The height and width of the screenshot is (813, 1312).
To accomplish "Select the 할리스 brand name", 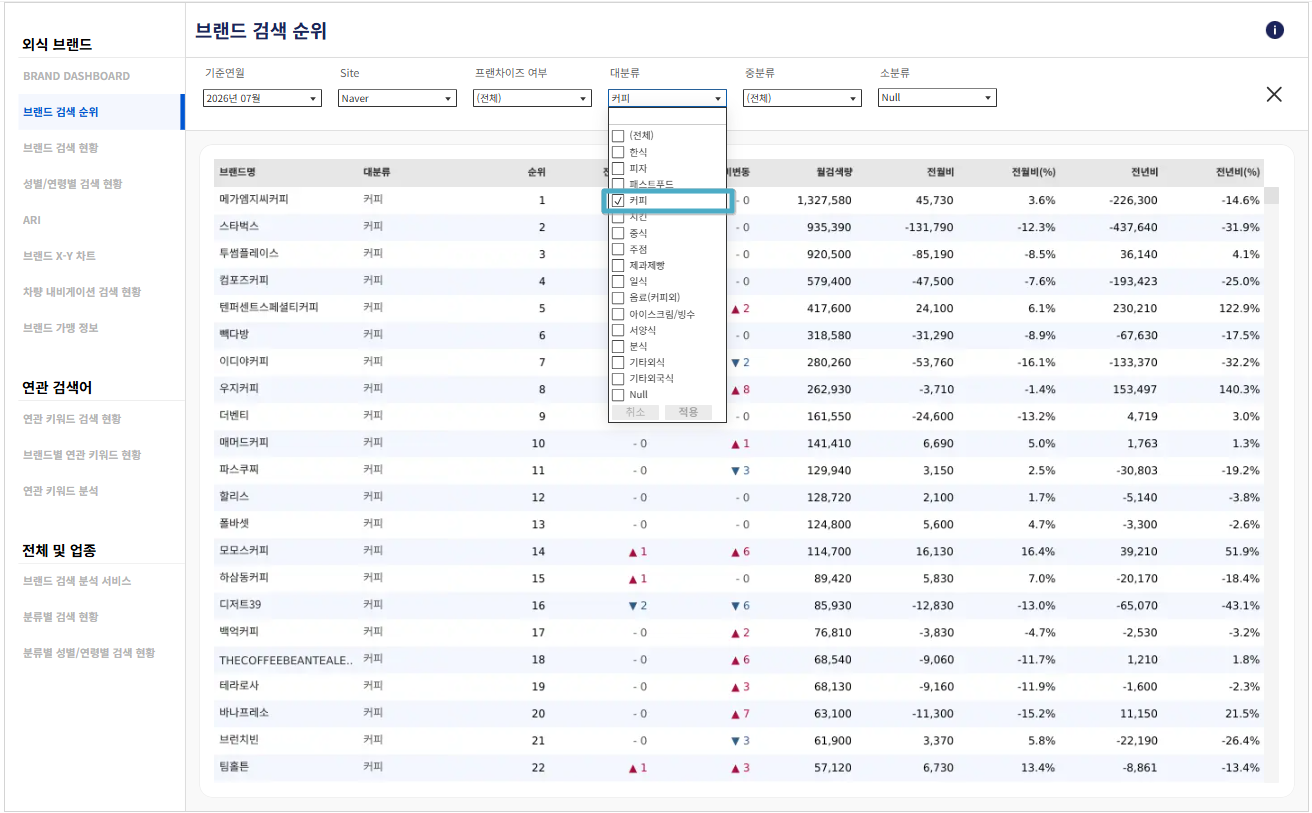I will coord(234,497).
